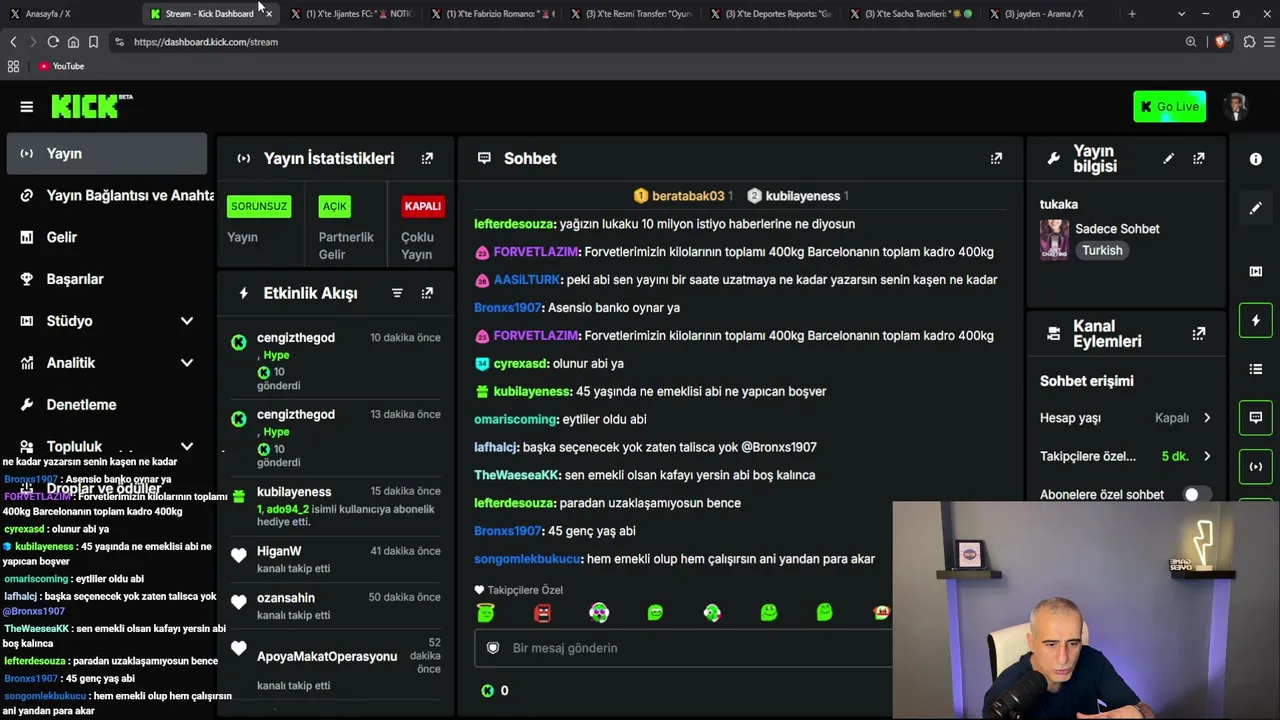Image resolution: width=1280 pixels, height=720 pixels.
Task: Open Yayın Bağlantısı ve Anahtarı in the sidebar
Action: pyautogui.click(x=107, y=196)
